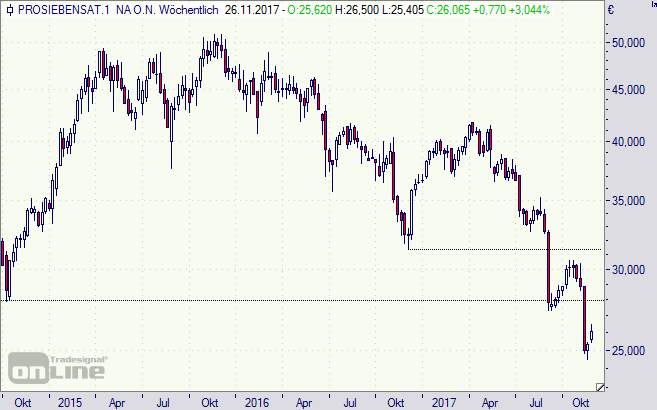This screenshot has width=657, height=410.
Task: Click the percent change +3,044%
Action: click(x=529, y=10)
